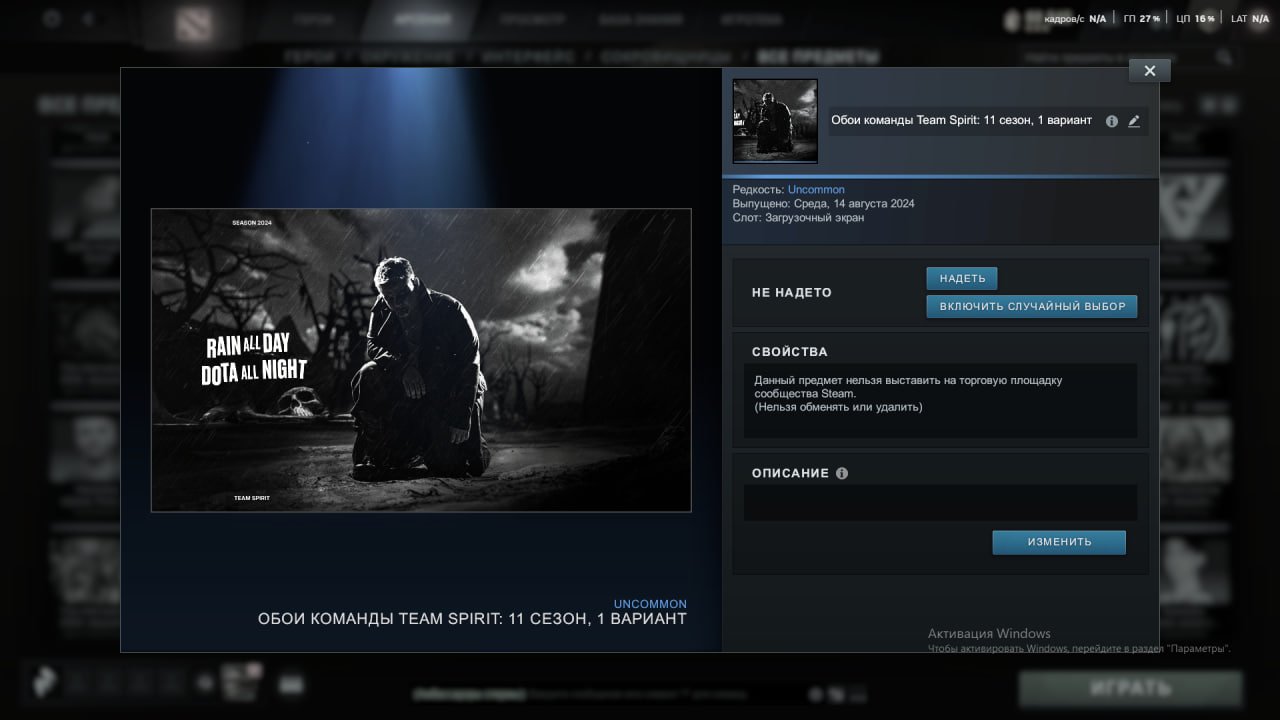Image resolution: width=1280 pixels, height=720 pixels.
Task: Click the 'Слот: Загрузочный экран' text
Action: point(798,217)
